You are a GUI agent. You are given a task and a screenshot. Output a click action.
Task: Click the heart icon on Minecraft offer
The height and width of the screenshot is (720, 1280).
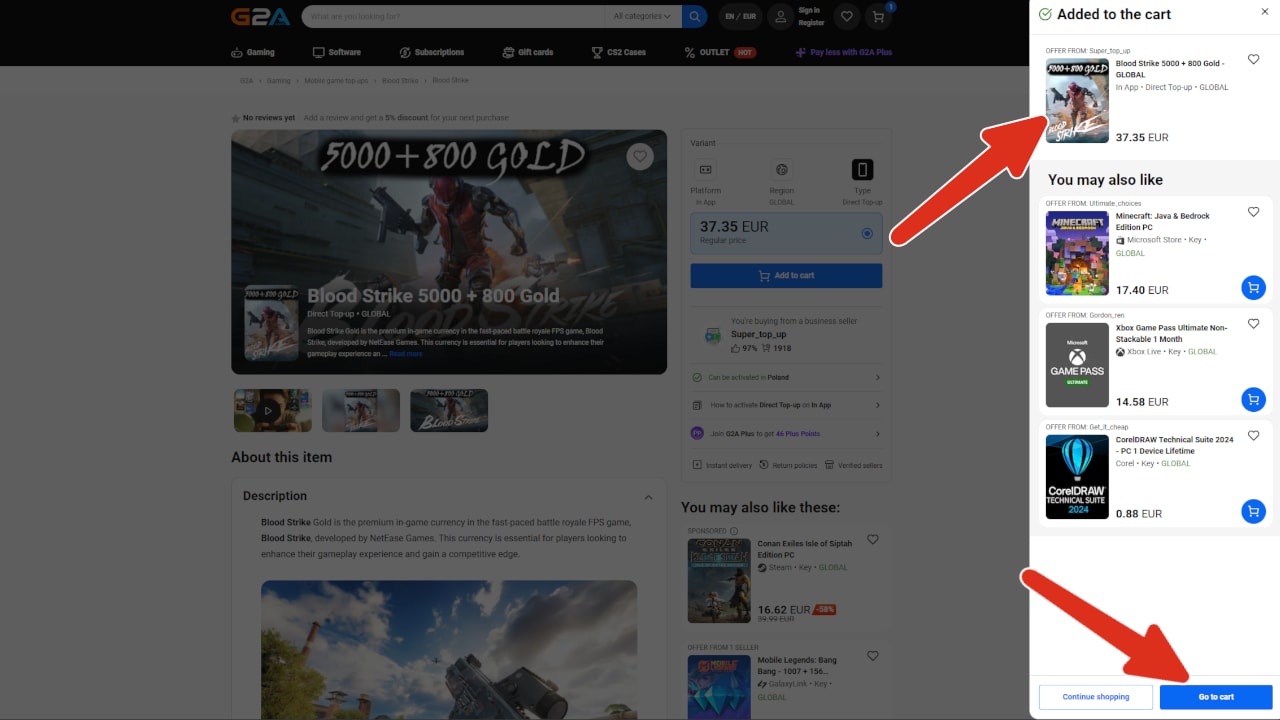tap(1253, 212)
